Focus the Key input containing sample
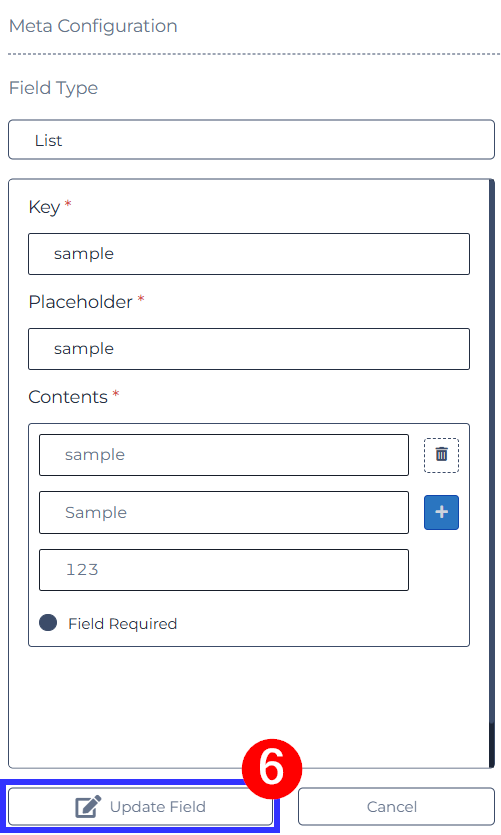 249,253
